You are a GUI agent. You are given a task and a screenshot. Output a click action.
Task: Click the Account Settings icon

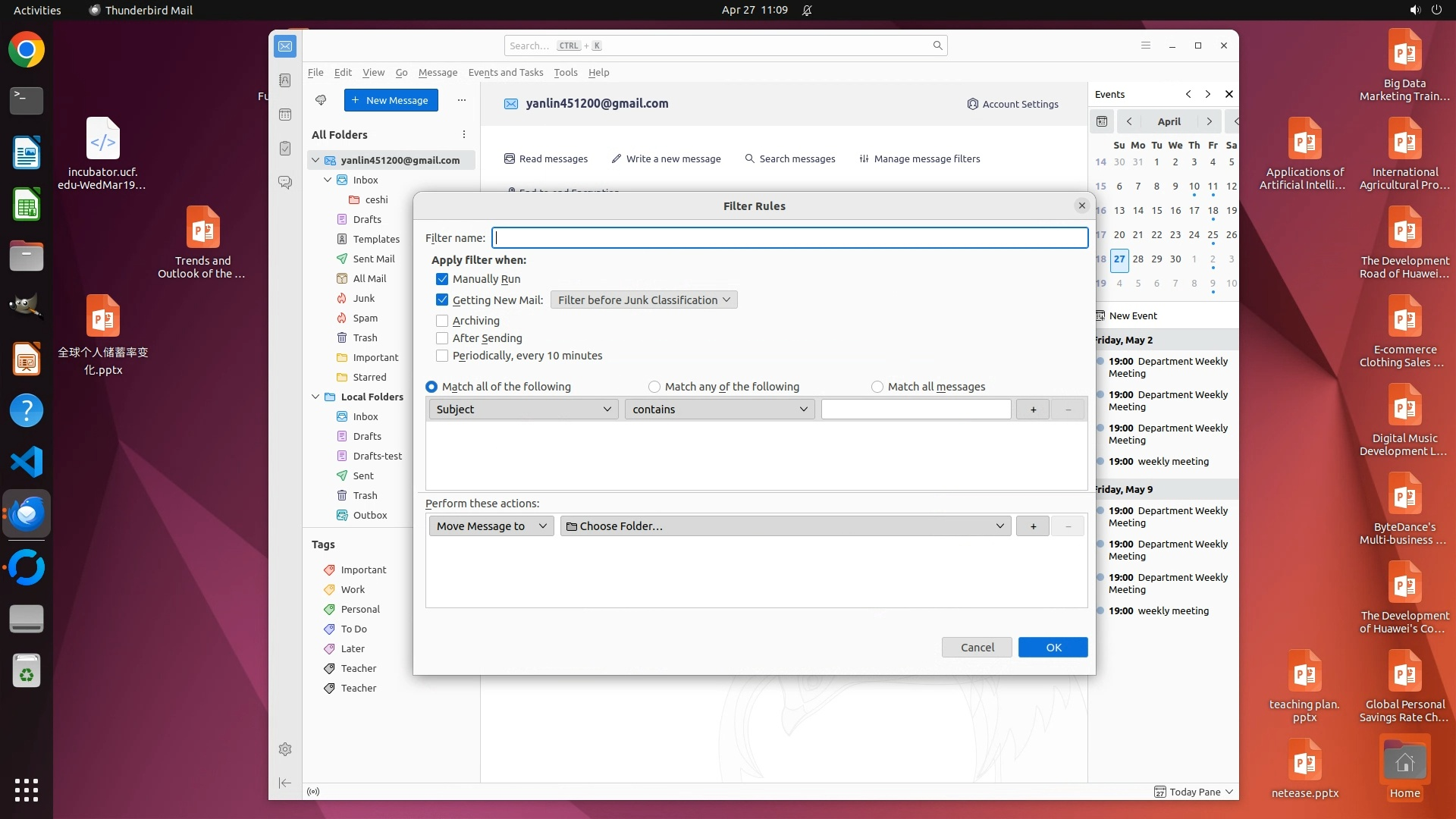[x=972, y=104]
